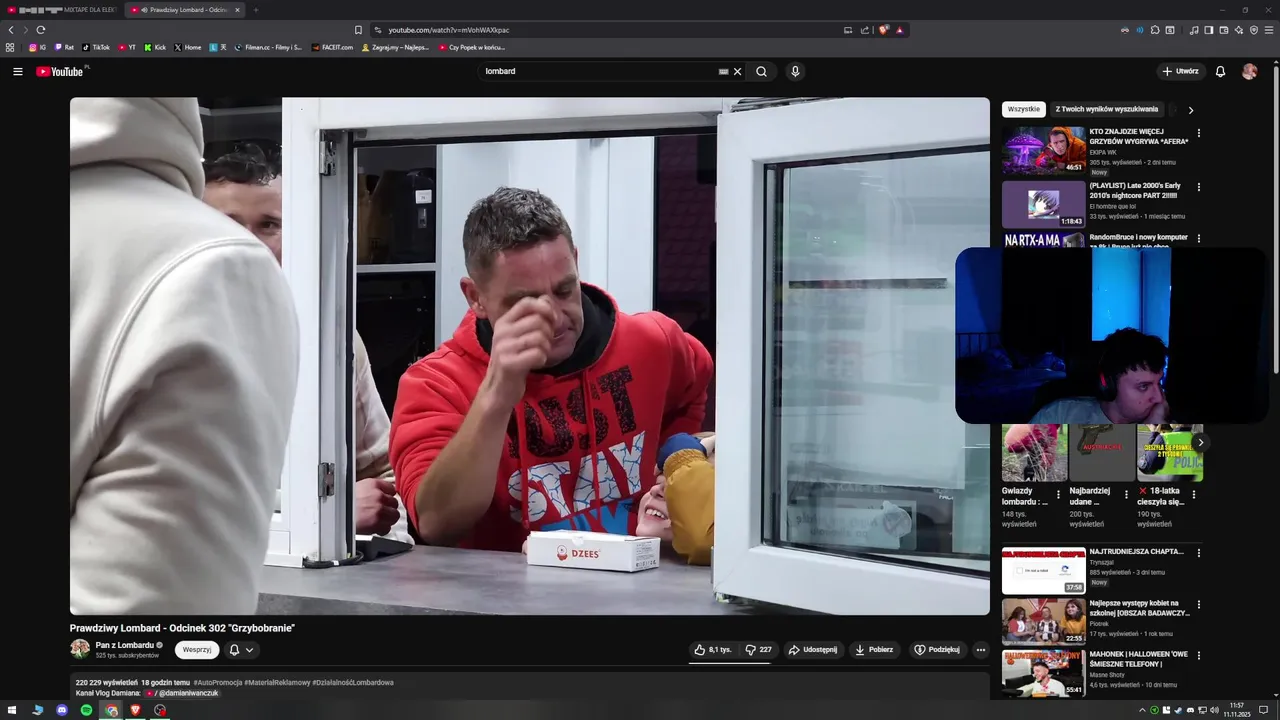Open 'Najlepsze występy kobiet na szkolnej' title
The image size is (1280, 720).
(1139, 608)
